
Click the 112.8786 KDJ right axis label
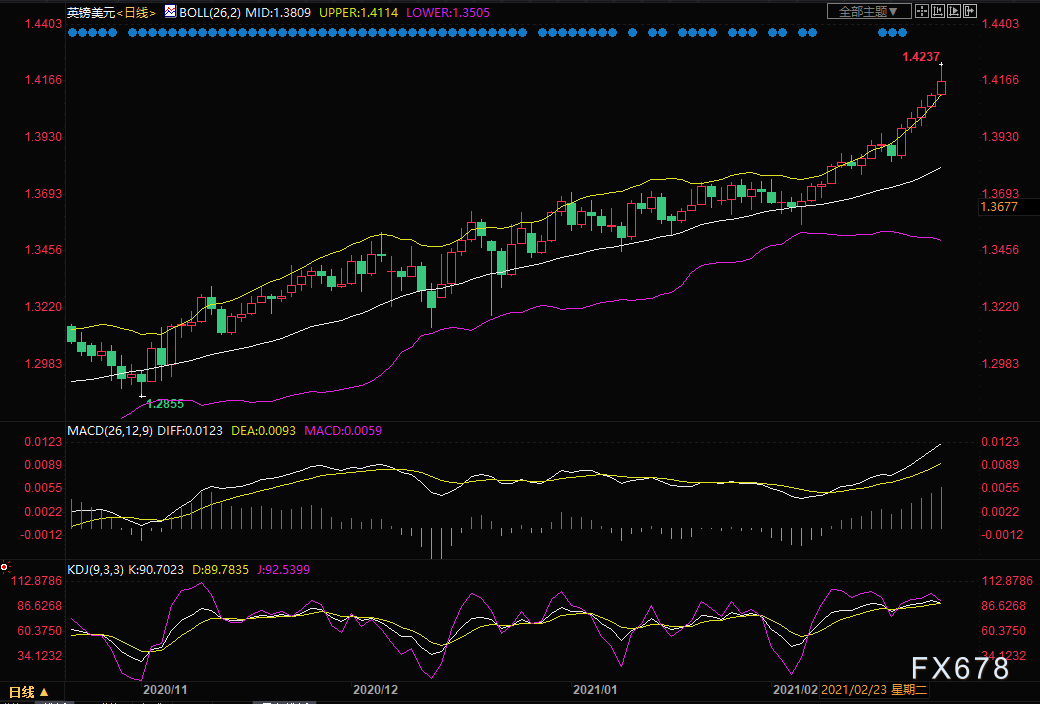click(1007, 581)
